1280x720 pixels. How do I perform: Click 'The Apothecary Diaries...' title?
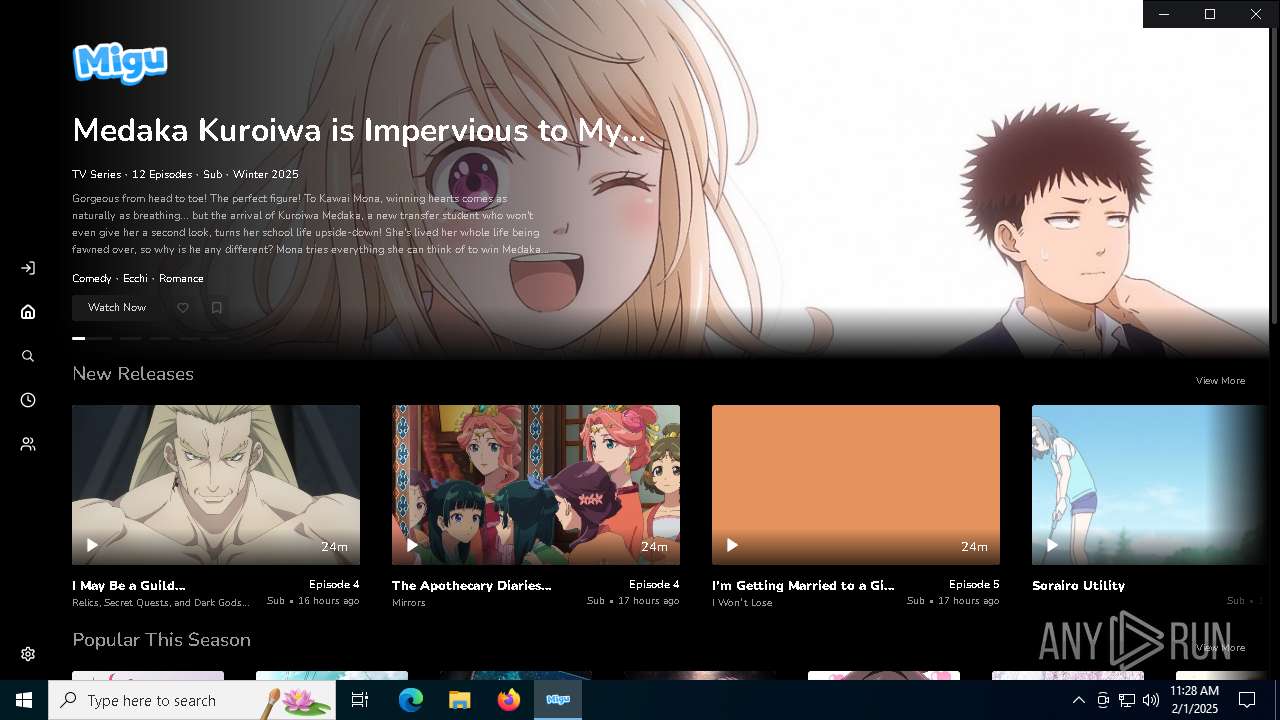click(472, 585)
